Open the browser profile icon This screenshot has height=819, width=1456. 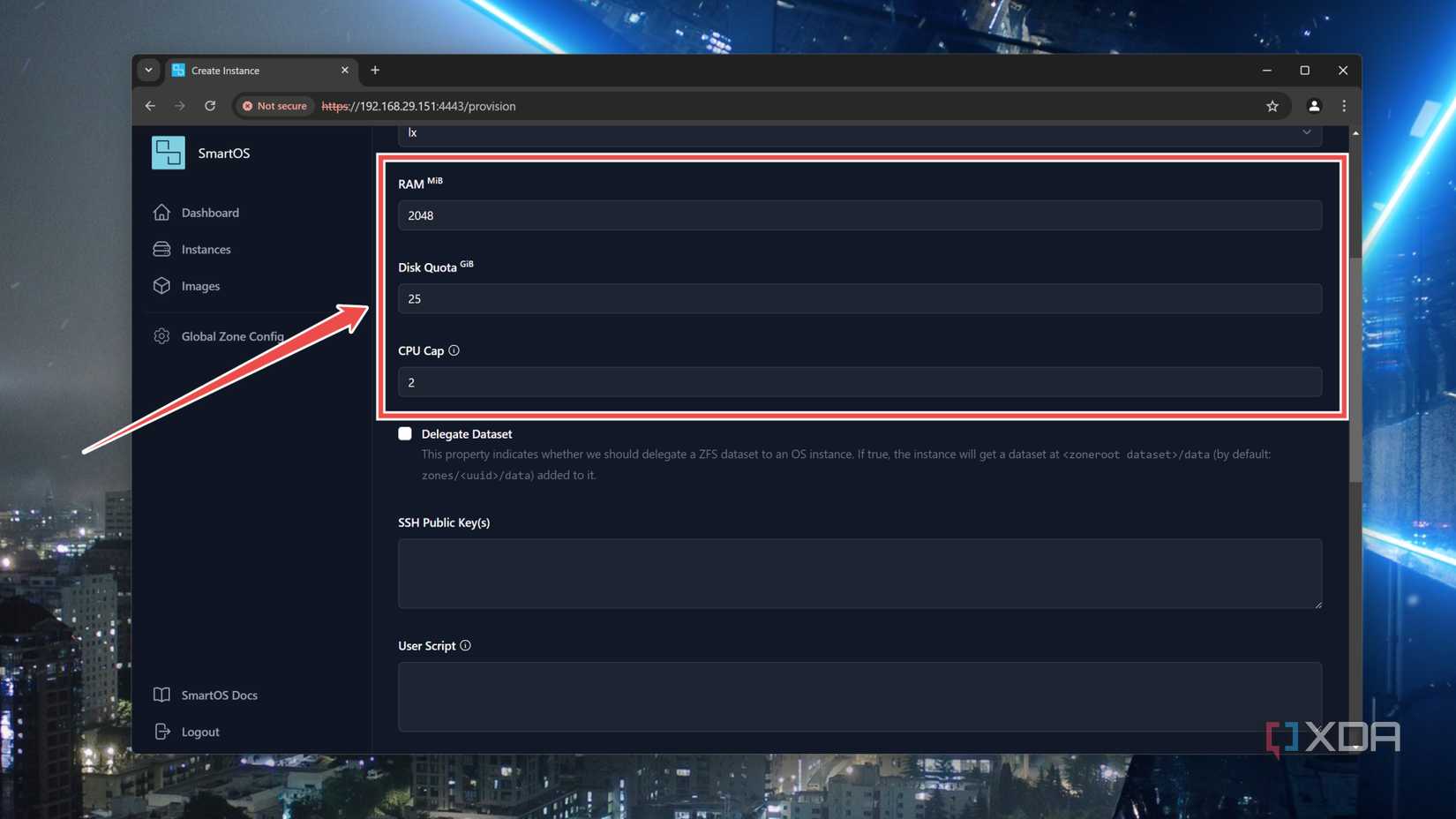[x=1314, y=106]
